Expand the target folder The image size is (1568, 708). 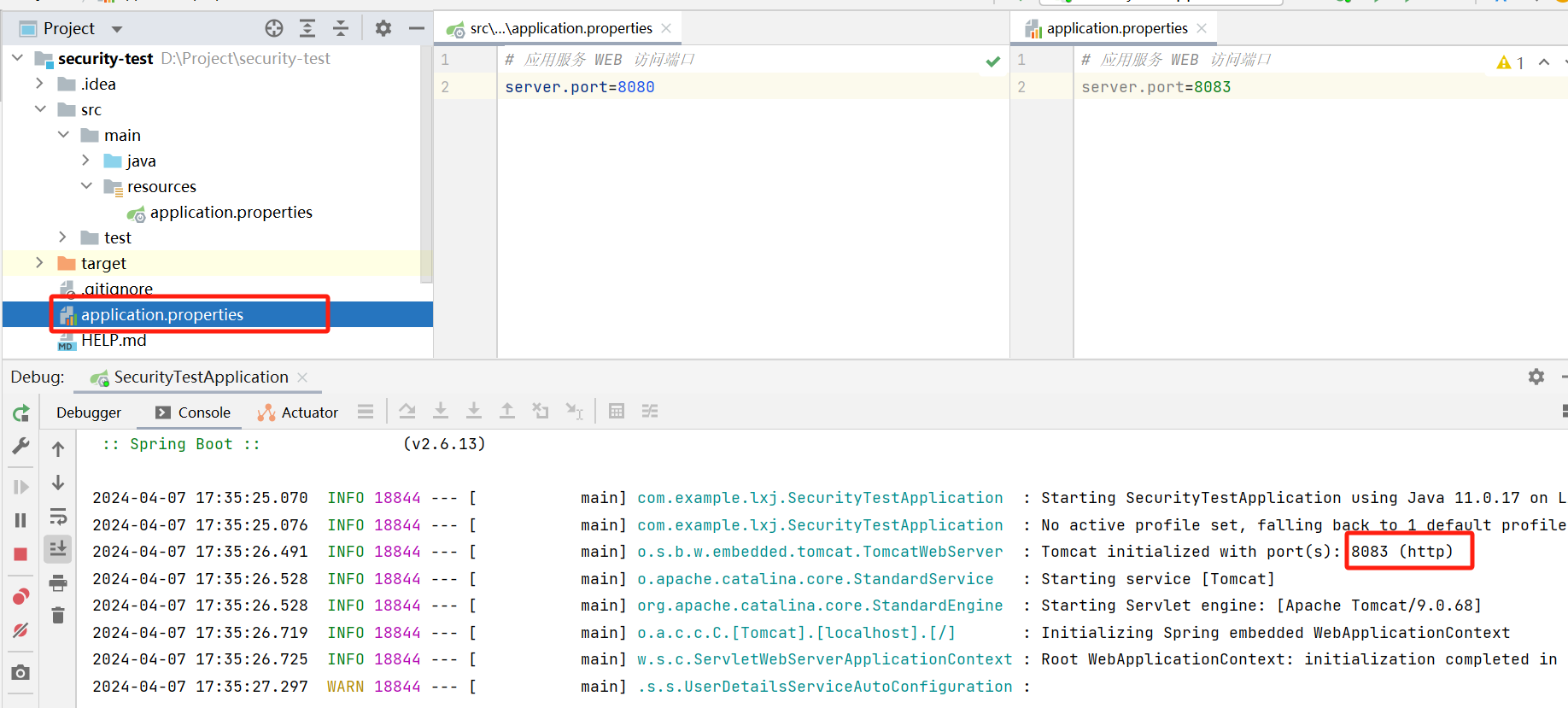tap(39, 263)
